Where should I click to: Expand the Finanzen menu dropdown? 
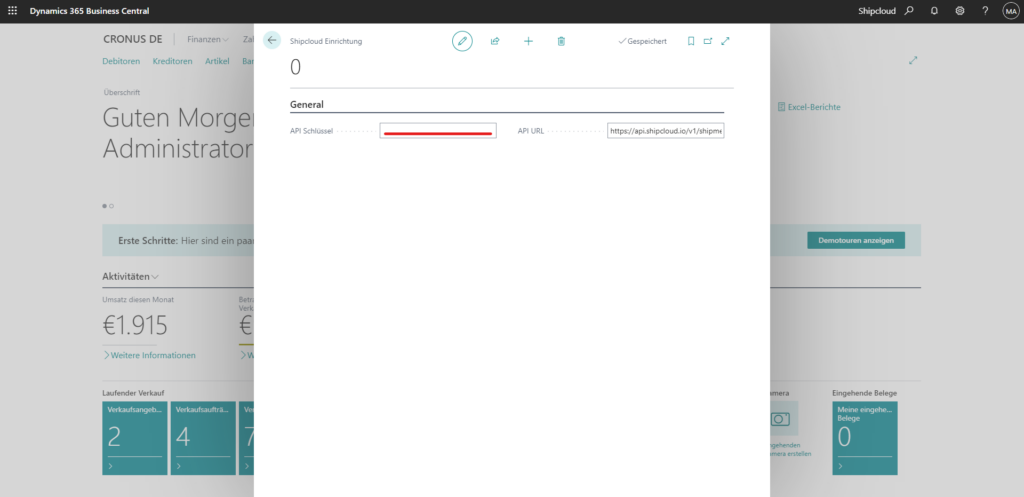[x=208, y=39]
